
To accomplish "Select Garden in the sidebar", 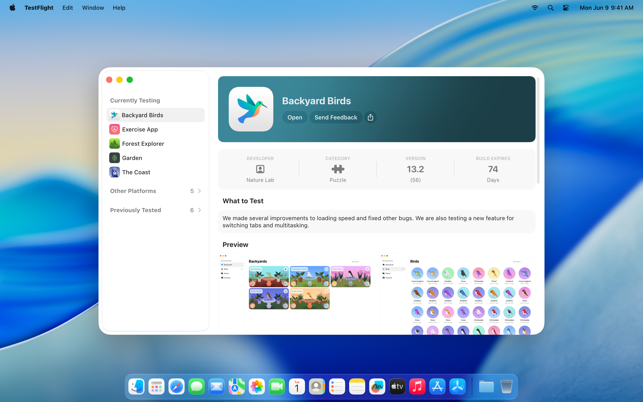I will (155, 158).
